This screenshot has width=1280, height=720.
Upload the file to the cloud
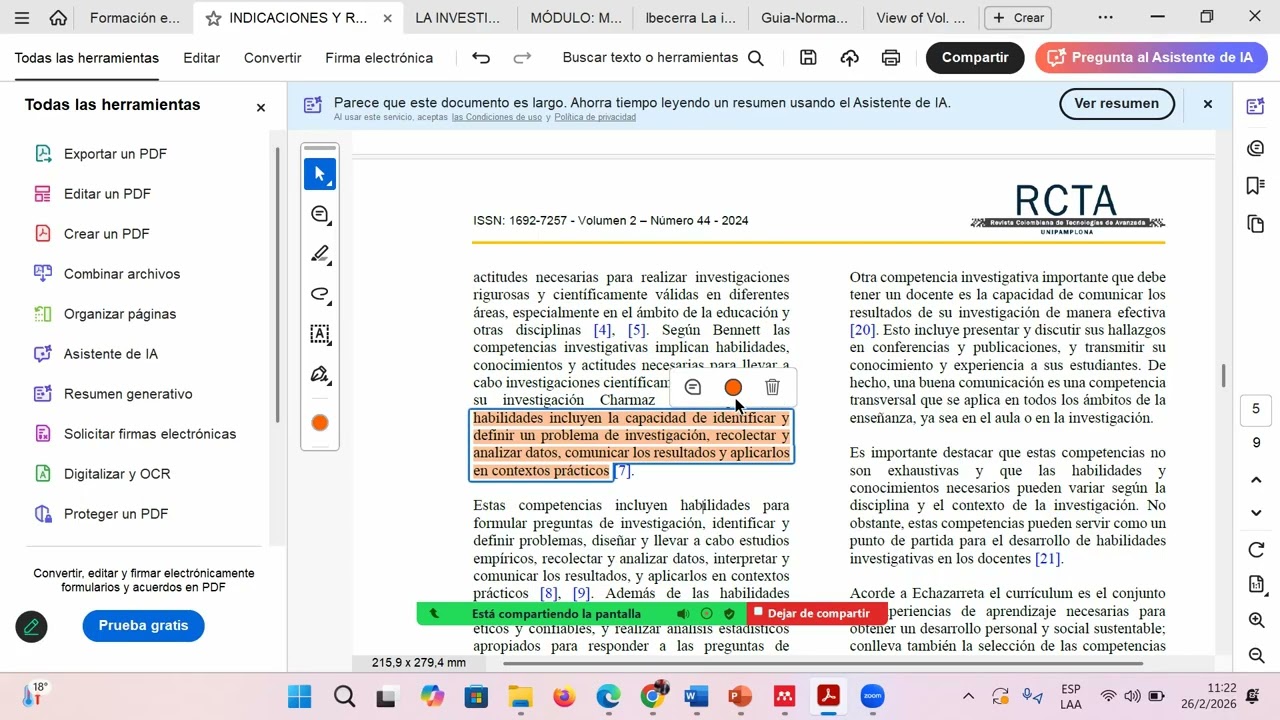click(849, 58)
